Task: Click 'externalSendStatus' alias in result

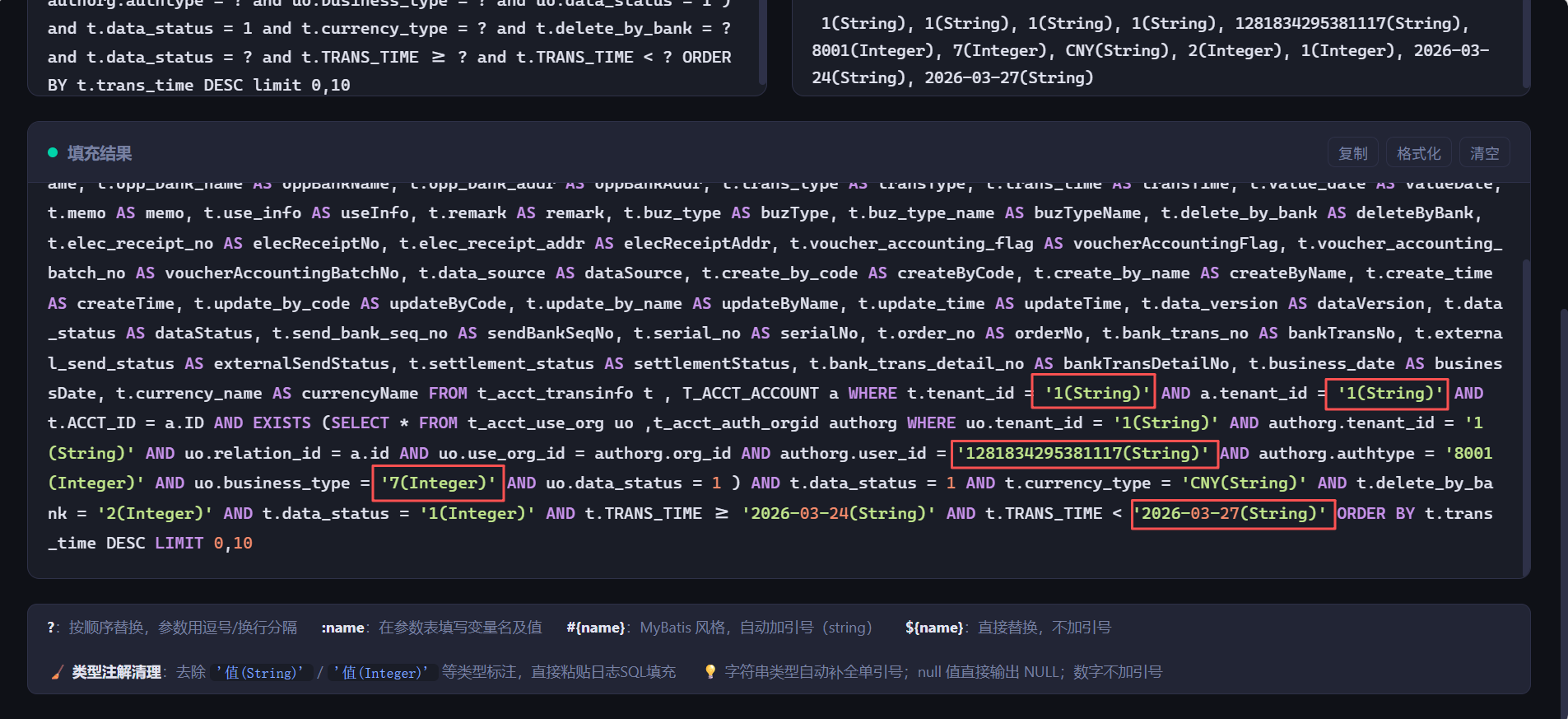Action: 301,363
